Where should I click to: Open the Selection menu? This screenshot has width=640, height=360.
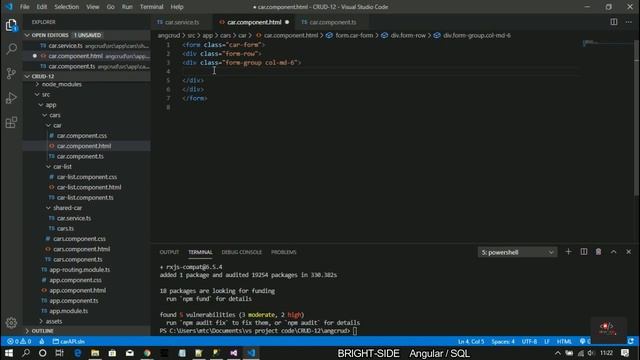click(67, 7)
